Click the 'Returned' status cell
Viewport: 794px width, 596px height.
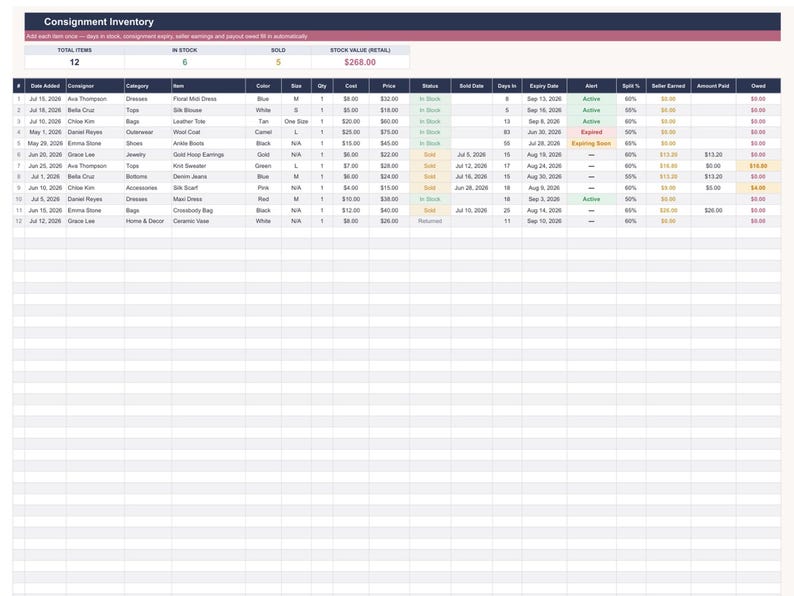click(430, 221)
